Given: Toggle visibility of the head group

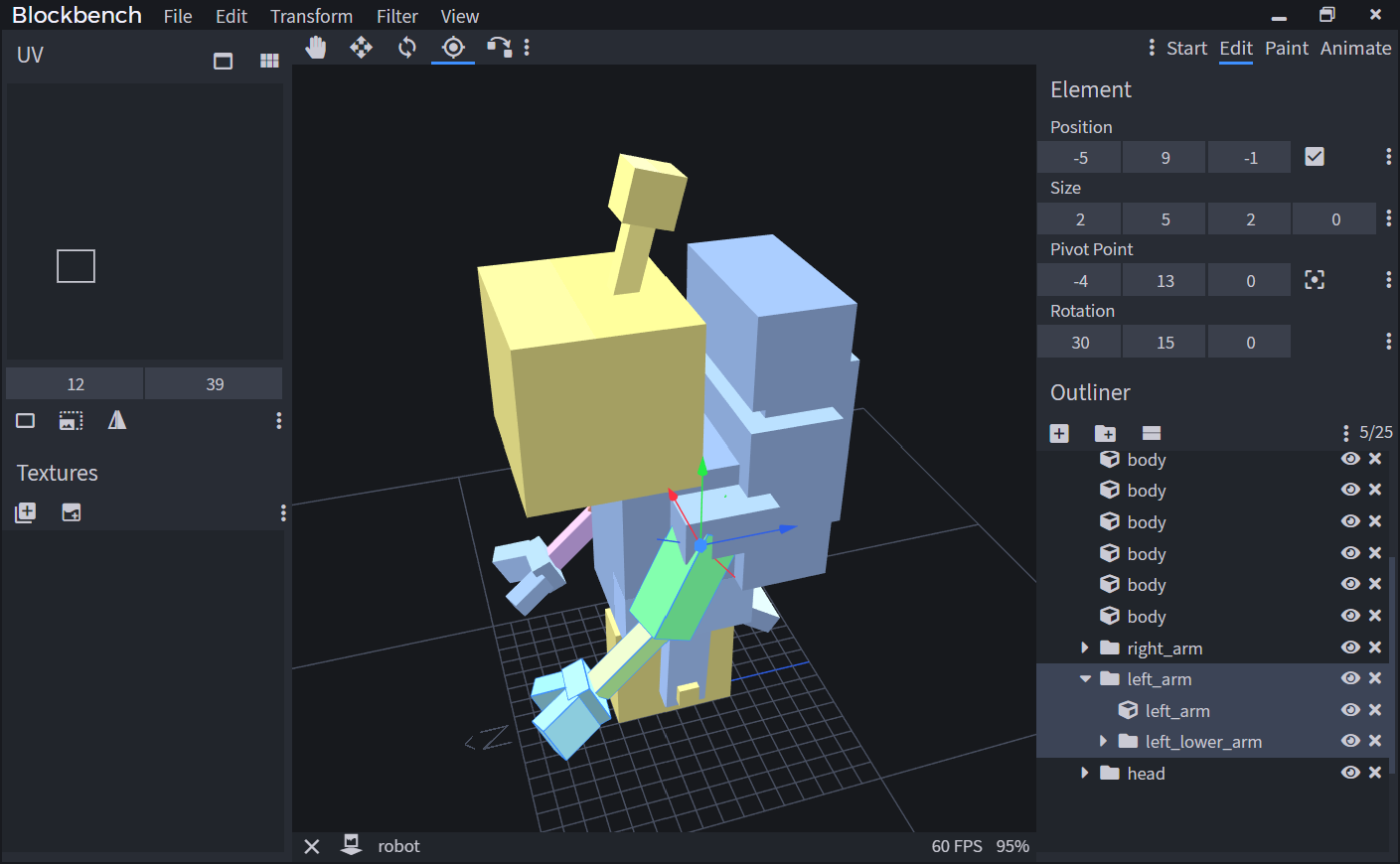Looking at the screenshot, I should click(1350, 772).
